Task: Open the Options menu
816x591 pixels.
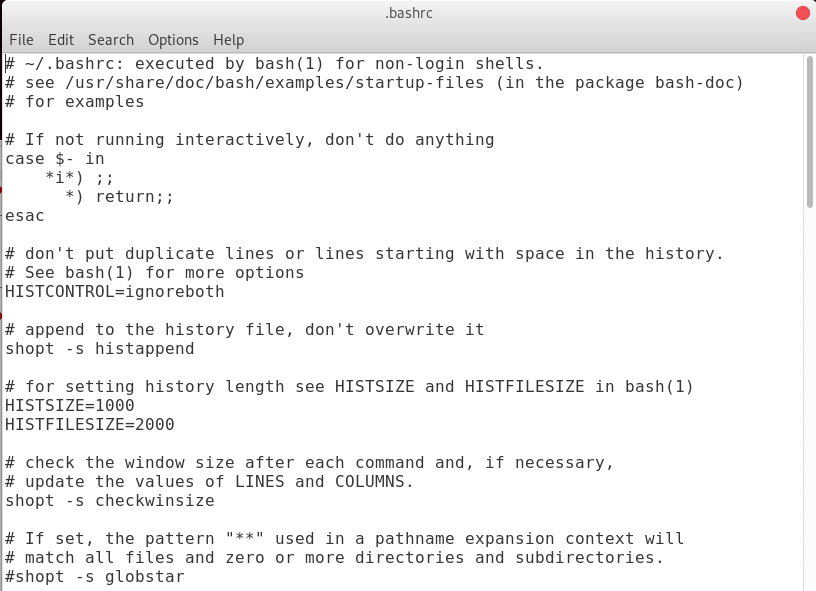Action: [173, 40]
